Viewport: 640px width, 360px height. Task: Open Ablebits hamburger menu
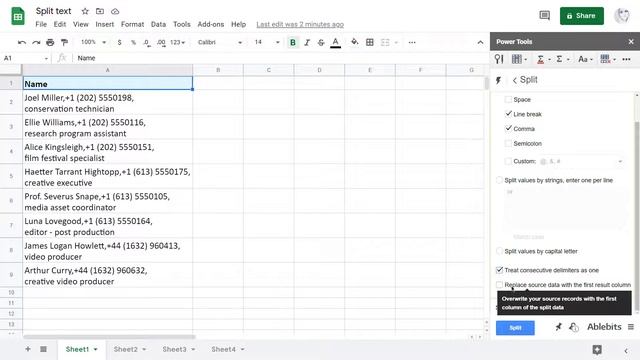[631, 327]
